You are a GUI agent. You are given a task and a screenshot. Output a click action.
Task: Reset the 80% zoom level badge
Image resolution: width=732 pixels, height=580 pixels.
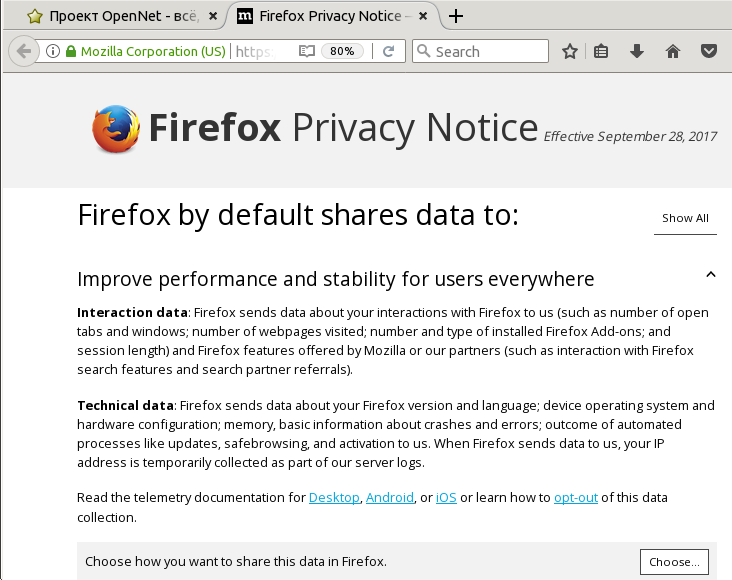[x=342, y=51]
